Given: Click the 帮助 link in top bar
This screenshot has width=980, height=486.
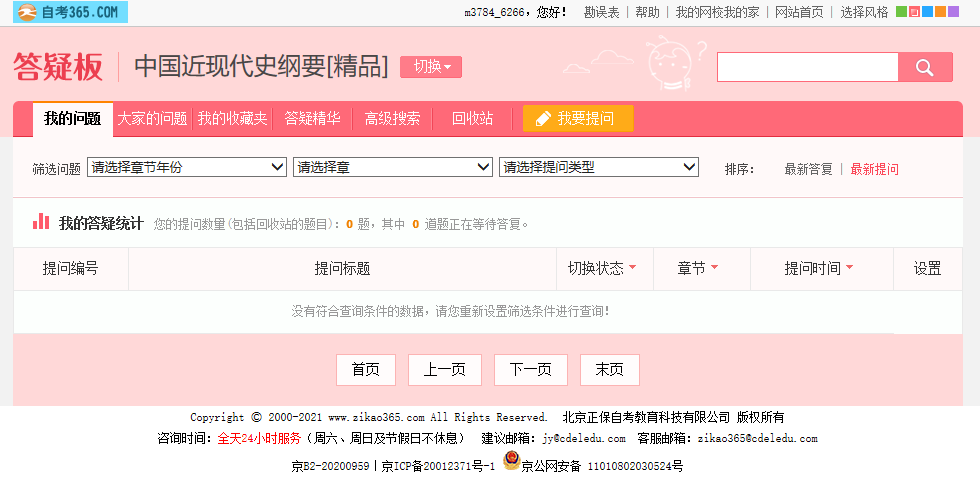Looking at the screenshot, I should [x=647, y=12].
